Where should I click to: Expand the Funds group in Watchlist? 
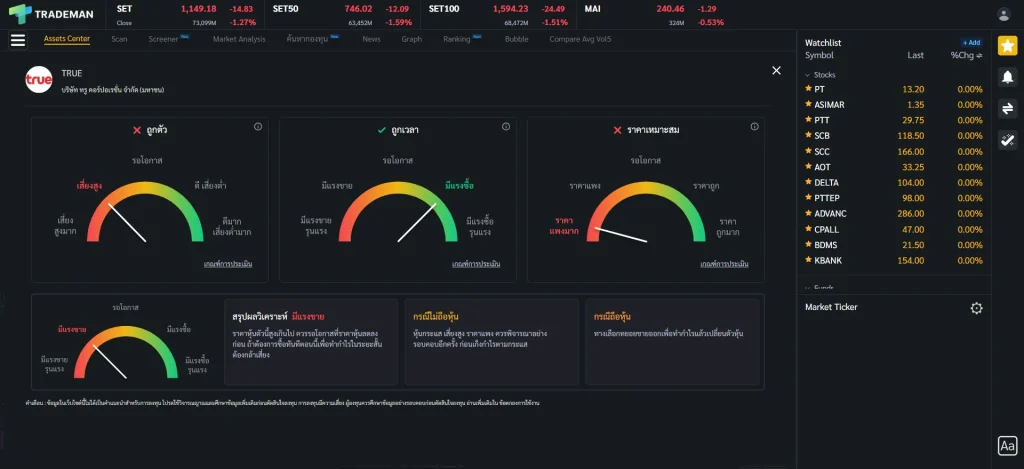pos(808,288)
